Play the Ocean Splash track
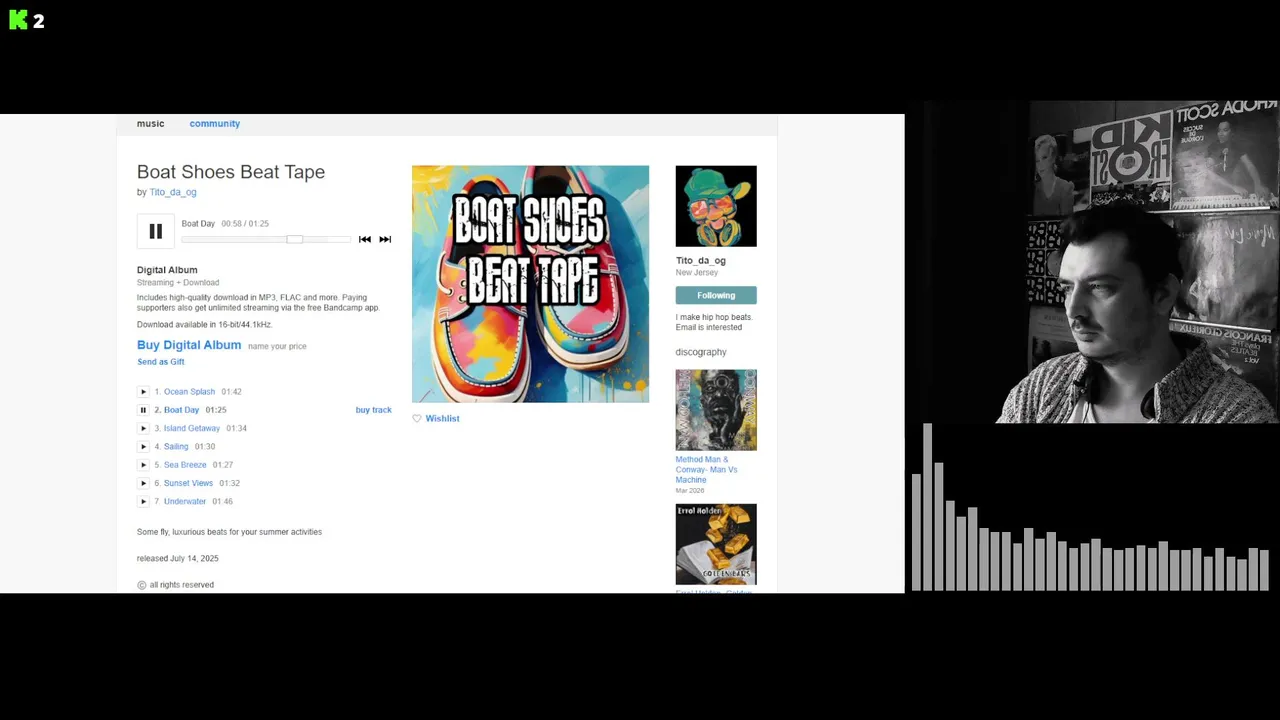Screen dimensions: 1280x720 pos(143,392)
